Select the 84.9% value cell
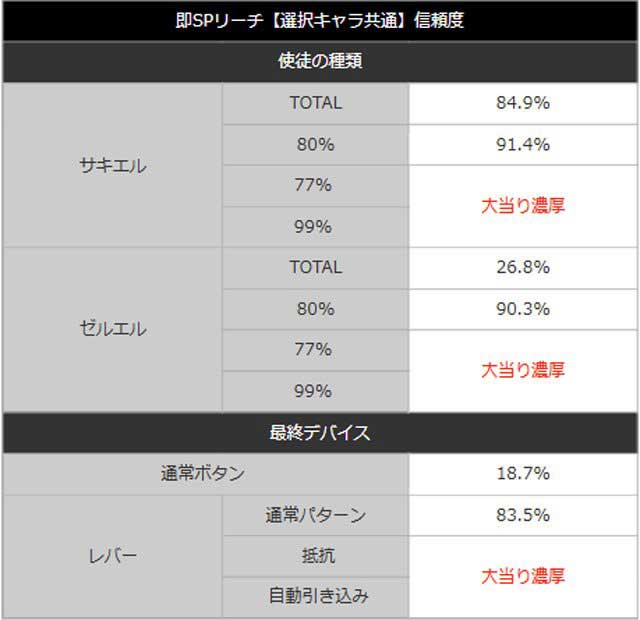The width and height of the screenshot is (640, 620). (523, 103)
